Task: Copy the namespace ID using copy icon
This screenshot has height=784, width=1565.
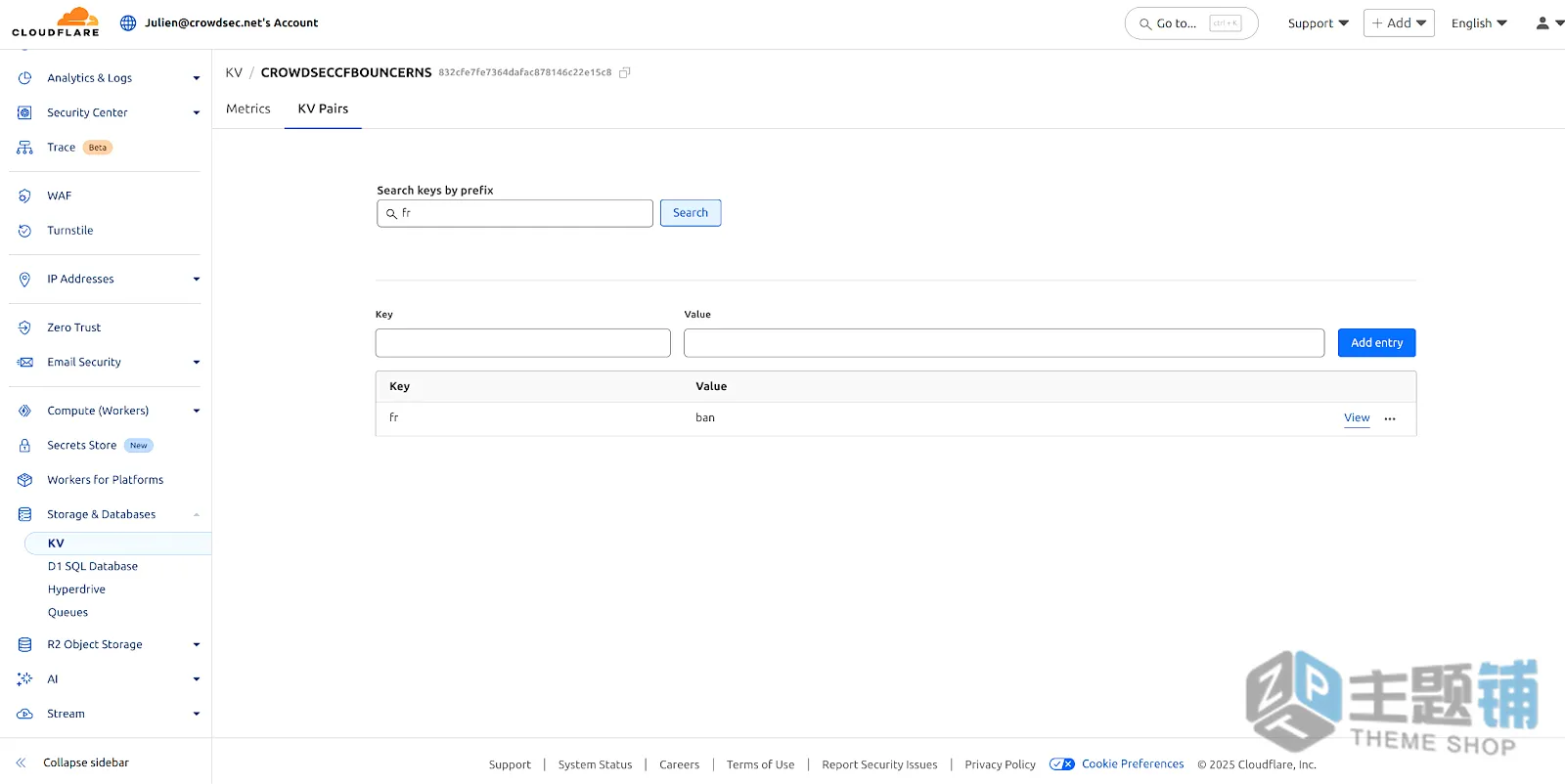Action: [624, 72]
